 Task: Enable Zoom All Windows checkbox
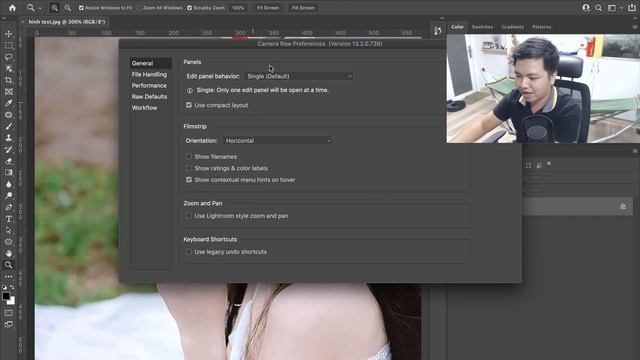coord(139,8)
